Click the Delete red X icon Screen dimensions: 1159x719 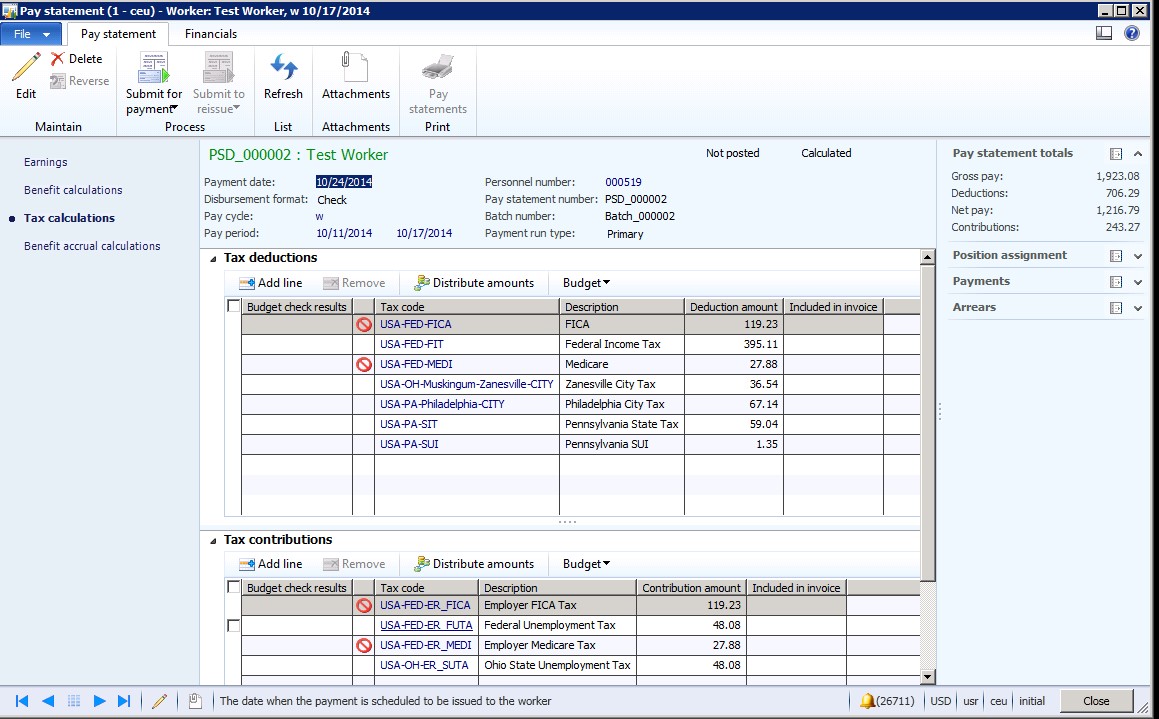[58, 59]
